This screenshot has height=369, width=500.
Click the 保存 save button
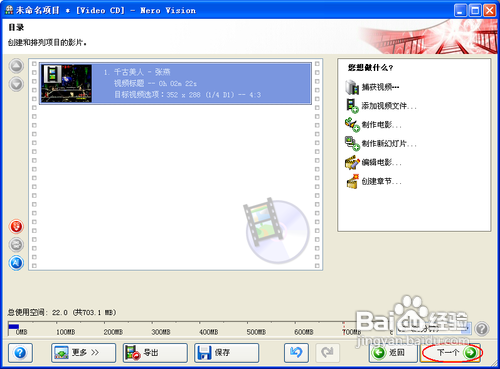click(x=227, y=353)
